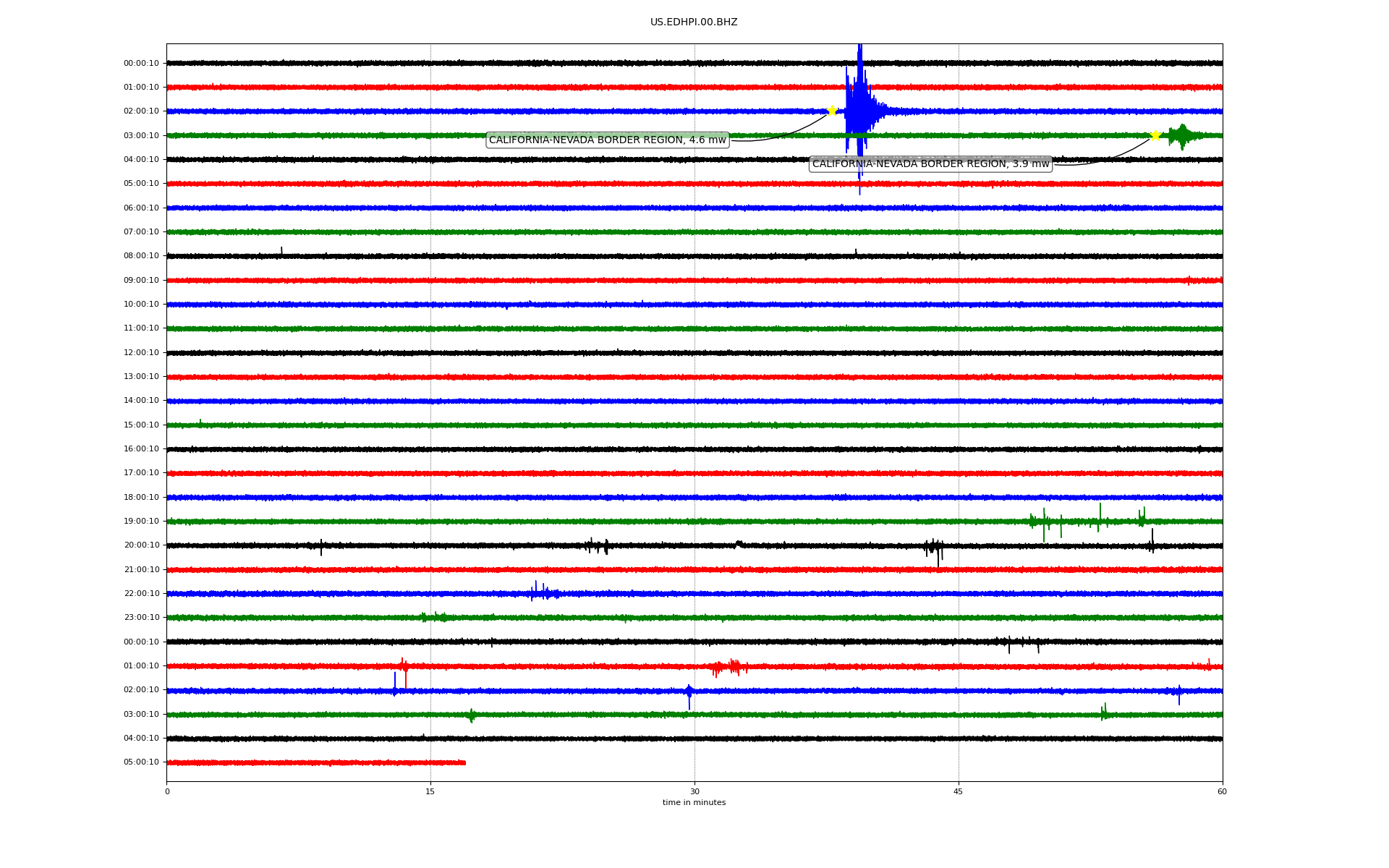The width and height of the screenshot is (1389, 868).
Task: Click the 17:00:10 time label
Action: [x=141, y=473]
